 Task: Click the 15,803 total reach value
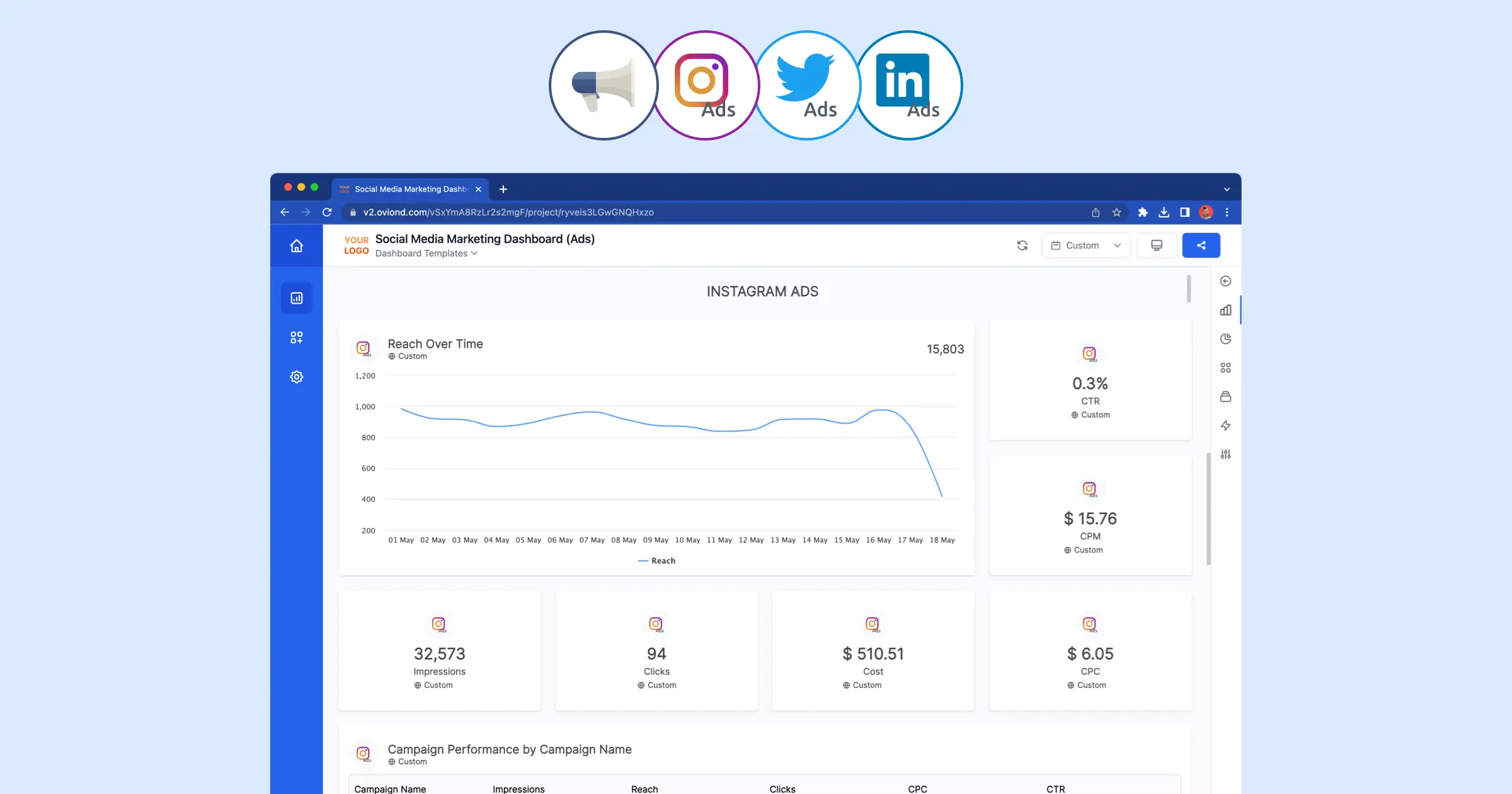(x=945, y=349)
